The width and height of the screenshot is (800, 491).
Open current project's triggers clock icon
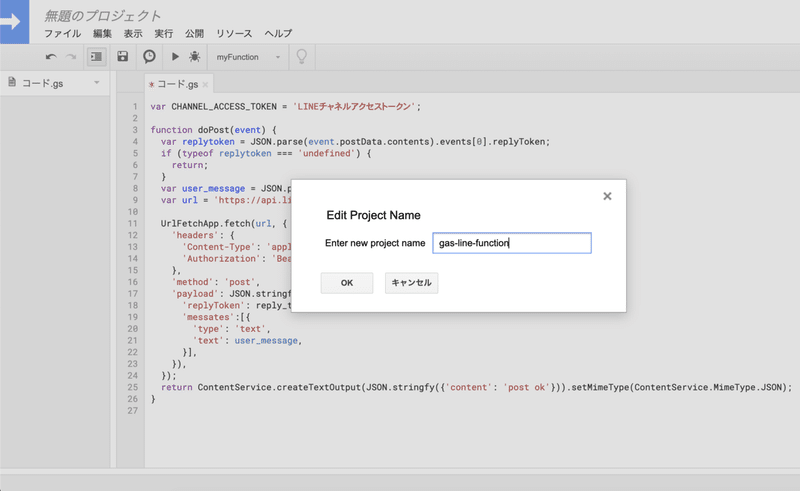(x=149, y=57)
